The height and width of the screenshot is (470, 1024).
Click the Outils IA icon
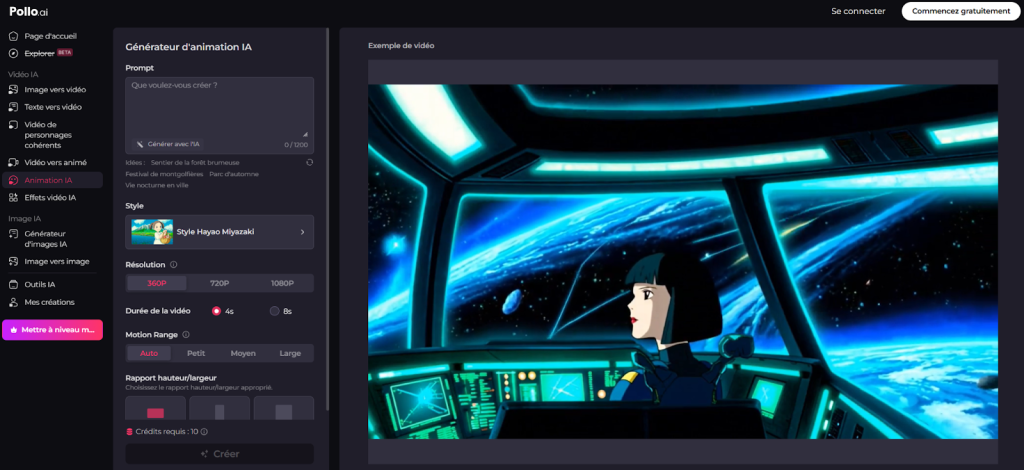click(13, 285)
